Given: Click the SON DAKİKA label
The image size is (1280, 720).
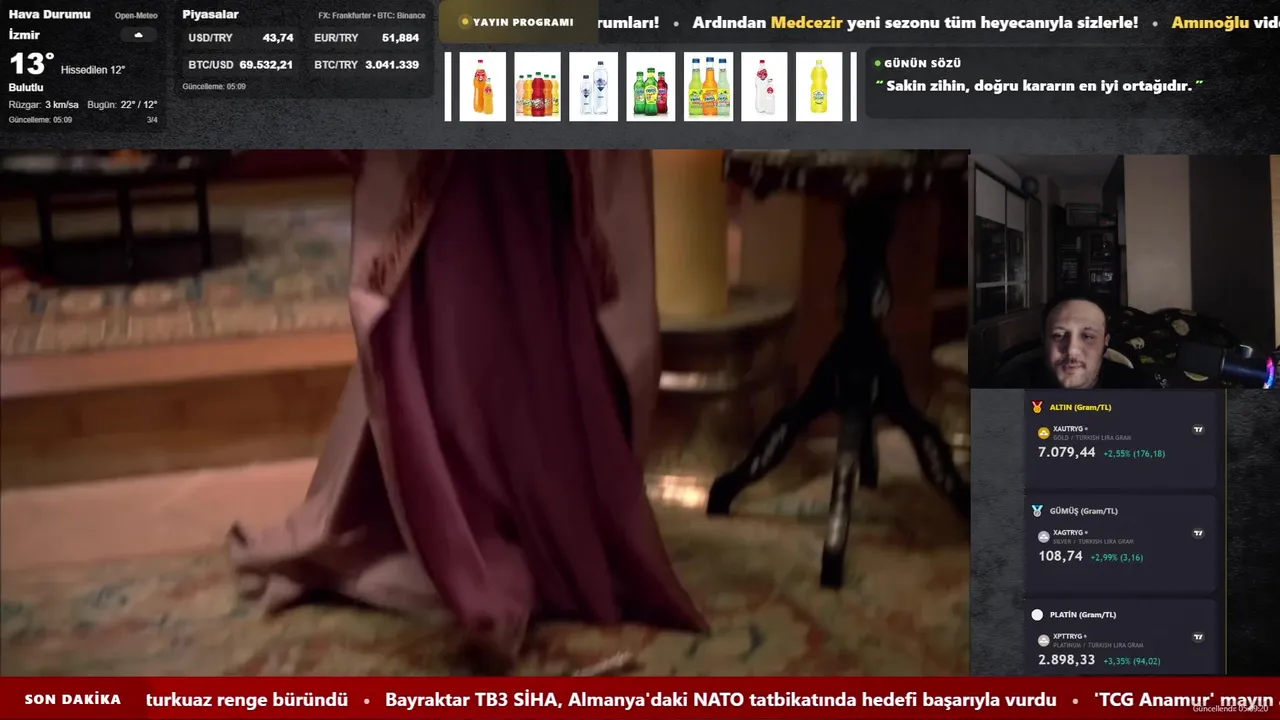Looking at the screenshot, I should [73, 700].
